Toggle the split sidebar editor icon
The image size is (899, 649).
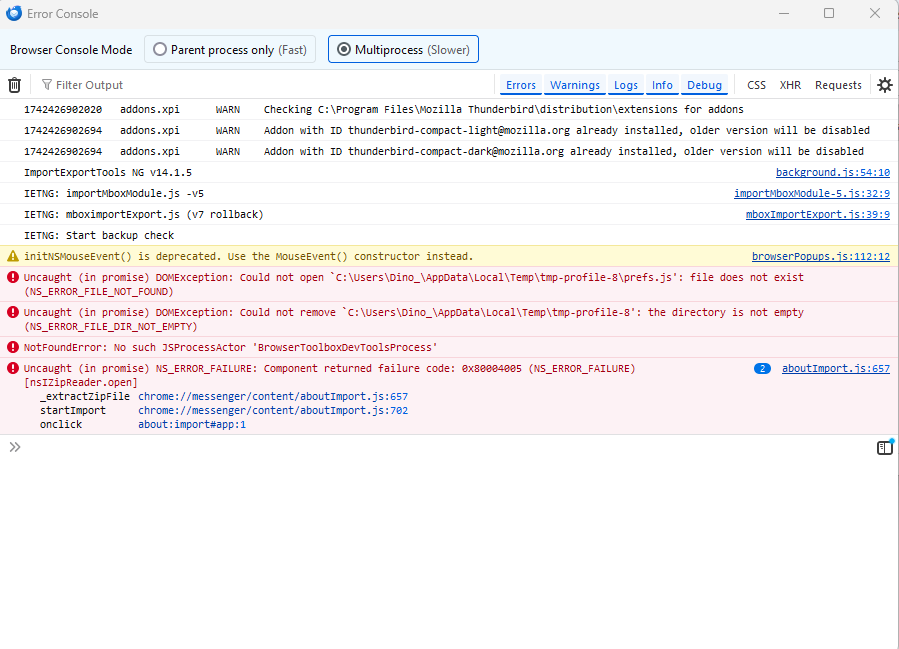884,447
